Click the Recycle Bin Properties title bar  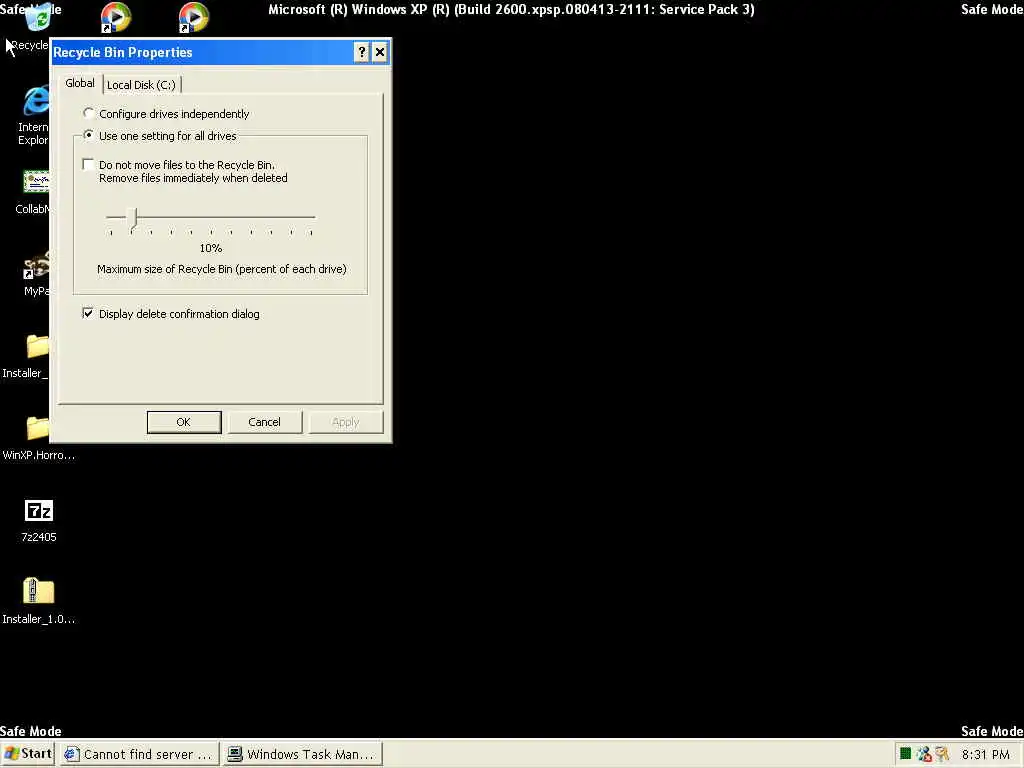tap(202, 52)
